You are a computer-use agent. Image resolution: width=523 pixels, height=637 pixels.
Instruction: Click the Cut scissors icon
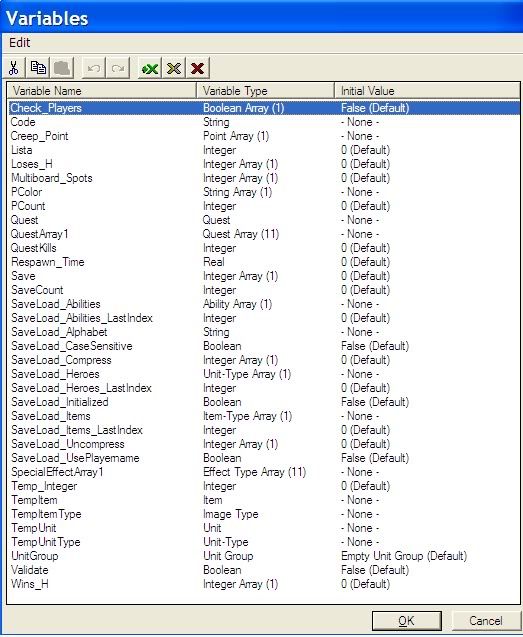(x=14, y=68)
